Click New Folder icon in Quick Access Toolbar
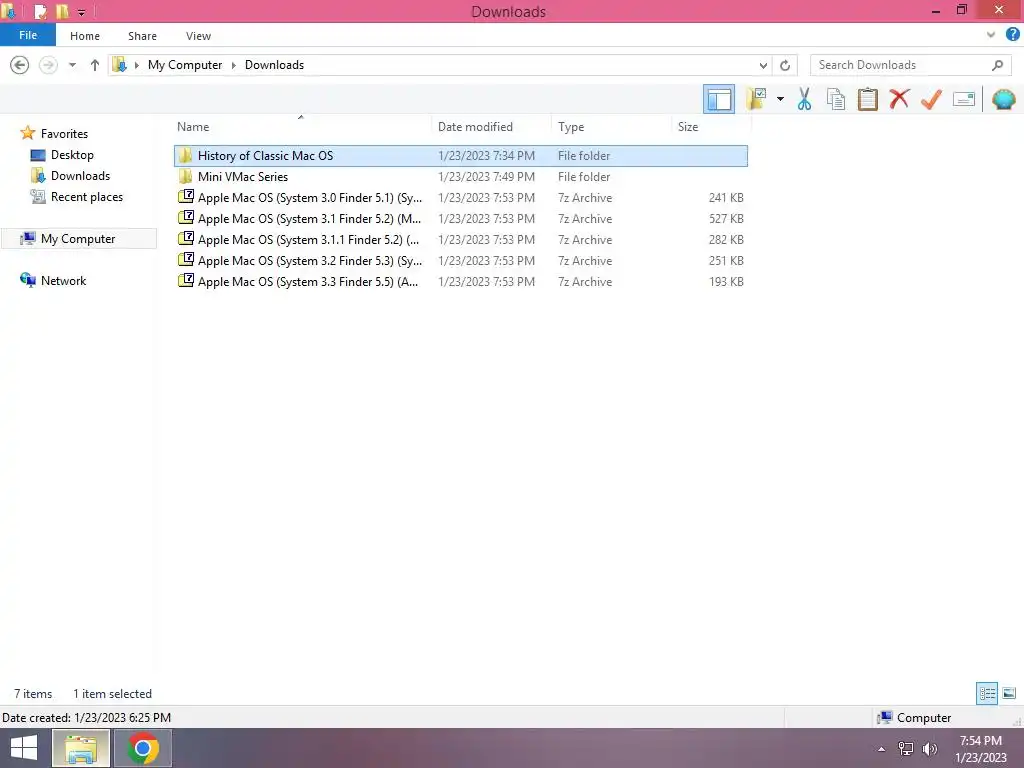 [62, 11]
